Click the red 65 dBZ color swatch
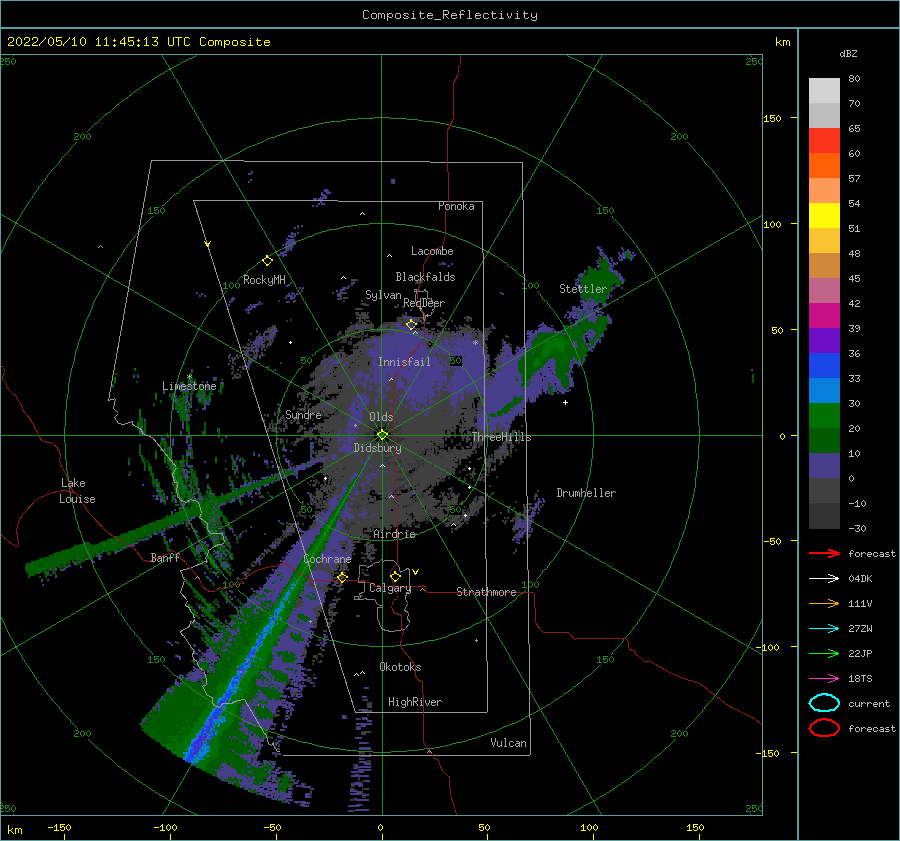This screenshot has width=900, height=841. 824,140
